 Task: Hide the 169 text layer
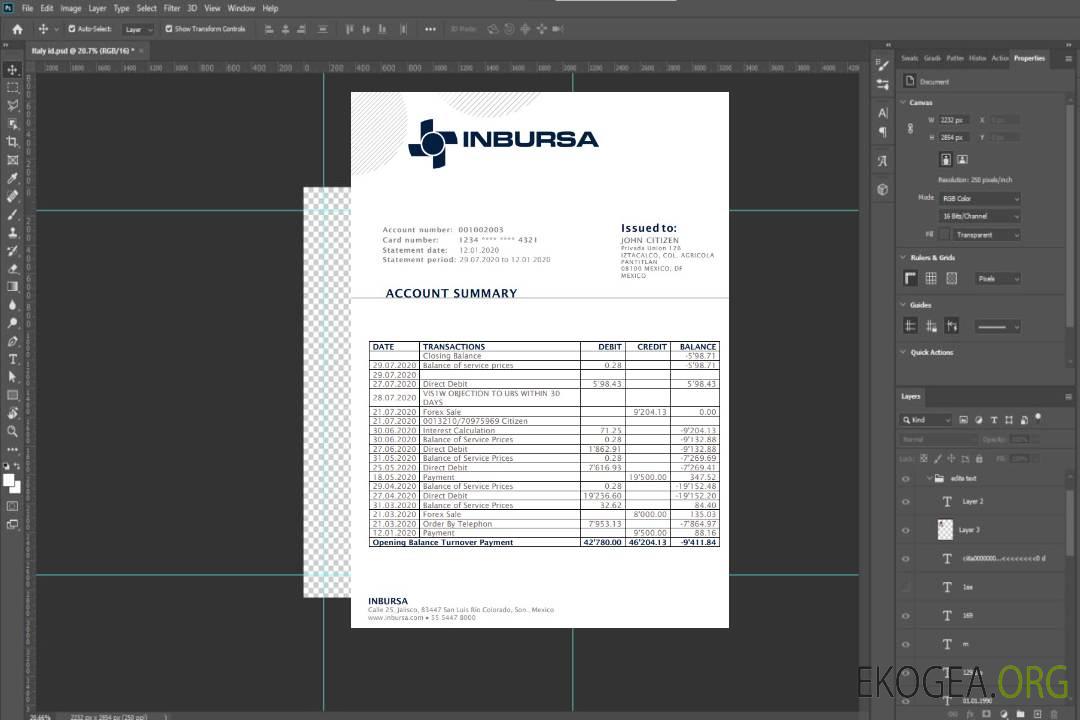pyautogui.click(x=906, y=615)
